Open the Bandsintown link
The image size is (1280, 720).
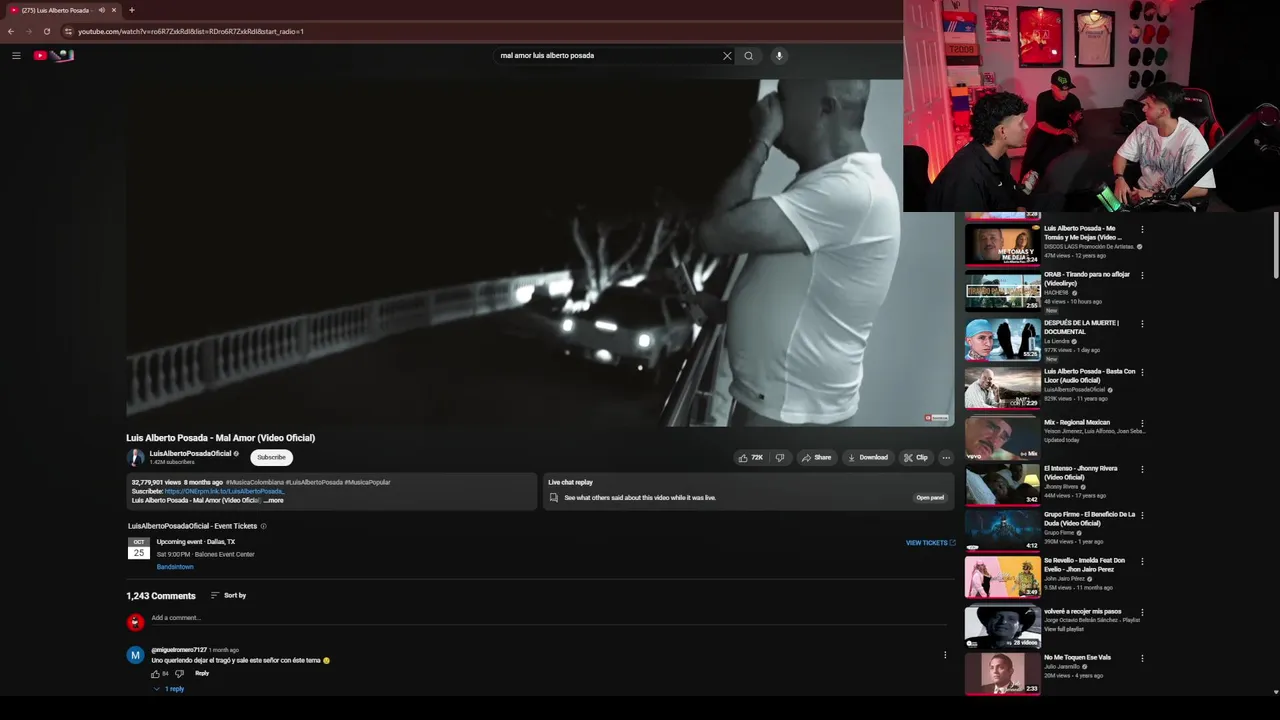click(x=175, y=567)
